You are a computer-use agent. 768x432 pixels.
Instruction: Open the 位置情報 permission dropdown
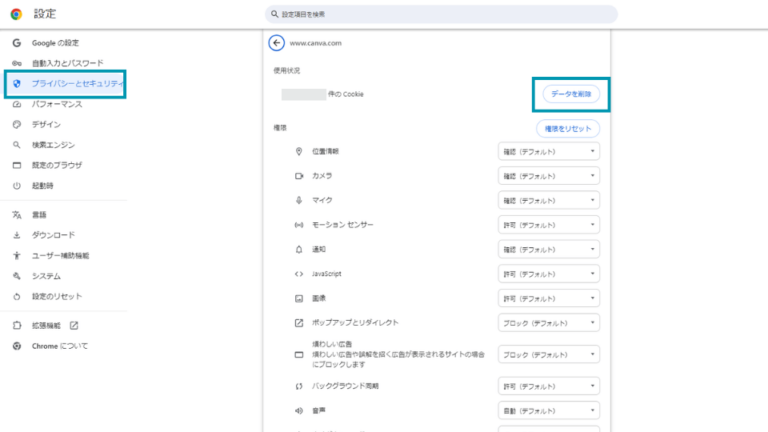tap(549, 152)
